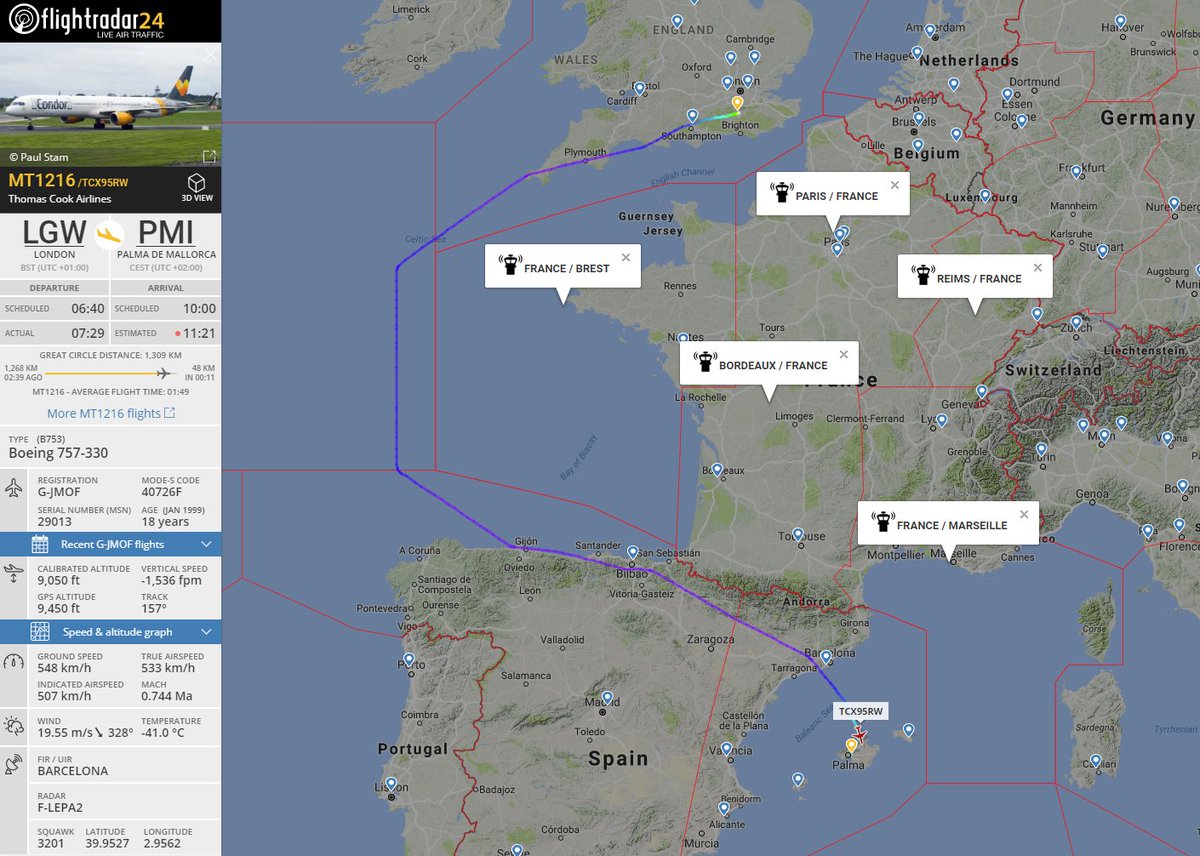Image resolution: width=1200 pixels, height=856 pixels.
Task: Click the airport pin near Southampton
Action: (692, 117)
